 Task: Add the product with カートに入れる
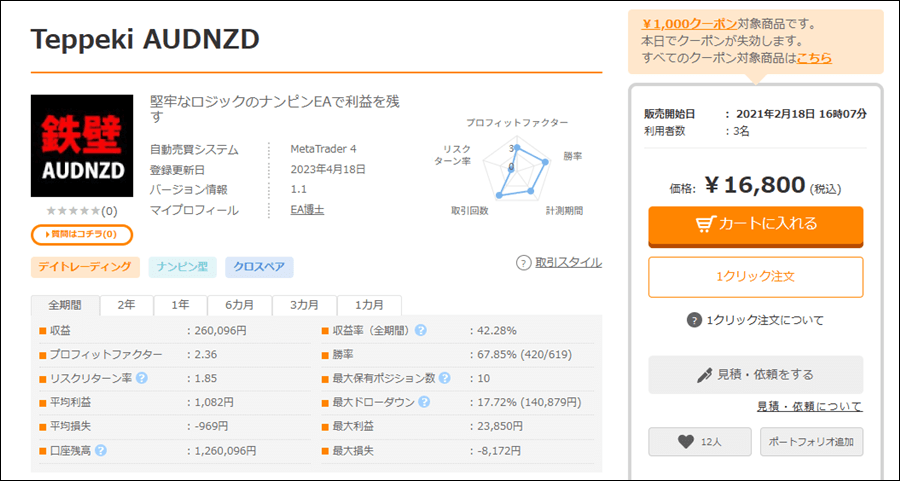coord(756,226)
